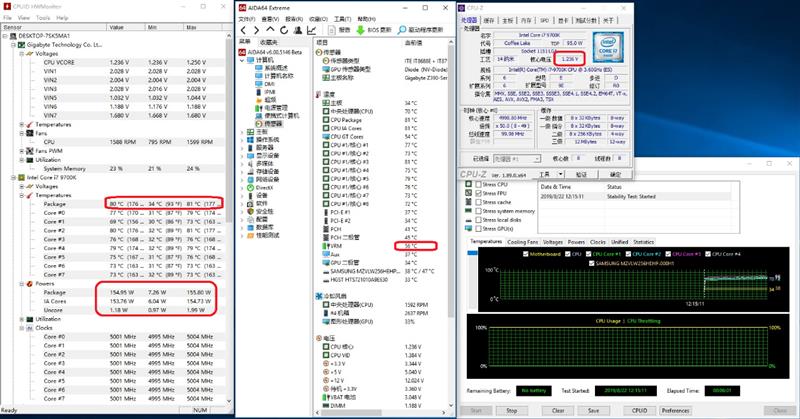Toggle the CPU Core #4 graph checkbox
The image size is (800, 419).
(708, 254)
